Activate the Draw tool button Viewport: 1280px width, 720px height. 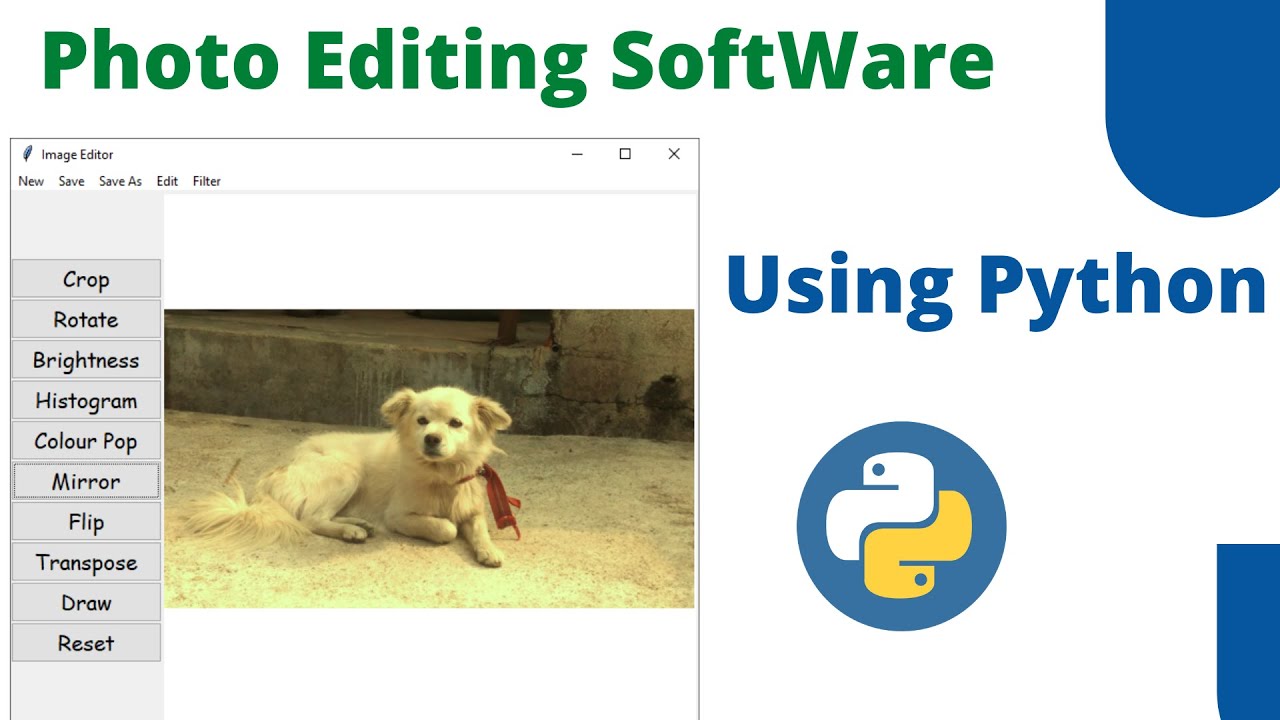86,603
